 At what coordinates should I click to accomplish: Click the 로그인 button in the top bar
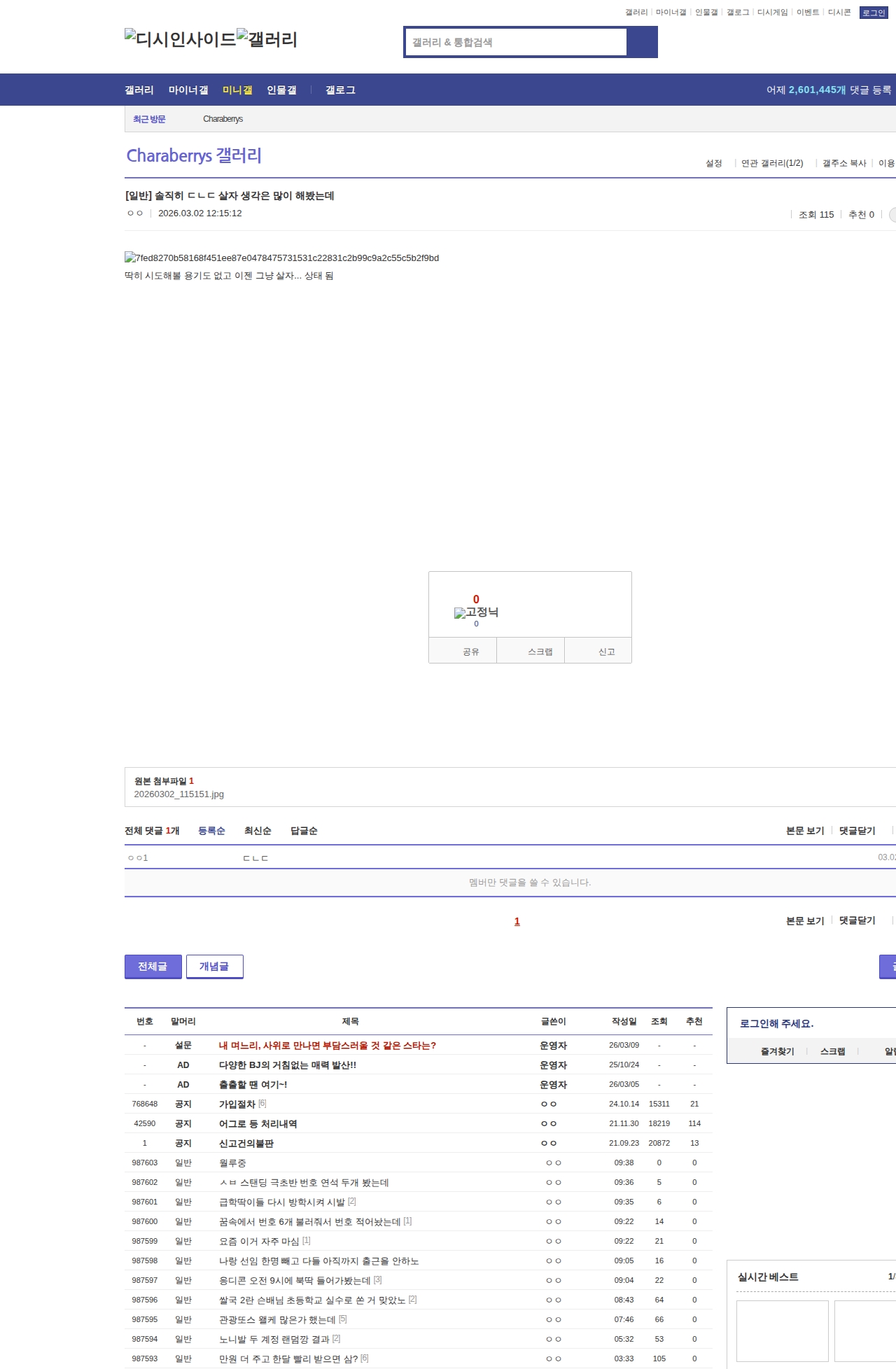click(873, 13)
